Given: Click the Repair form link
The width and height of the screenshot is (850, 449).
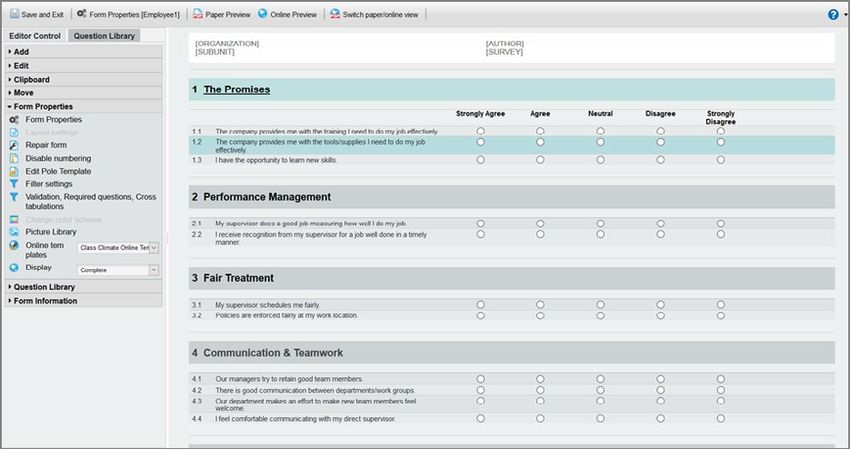Looking at the screenshot, I should point(46,145).
